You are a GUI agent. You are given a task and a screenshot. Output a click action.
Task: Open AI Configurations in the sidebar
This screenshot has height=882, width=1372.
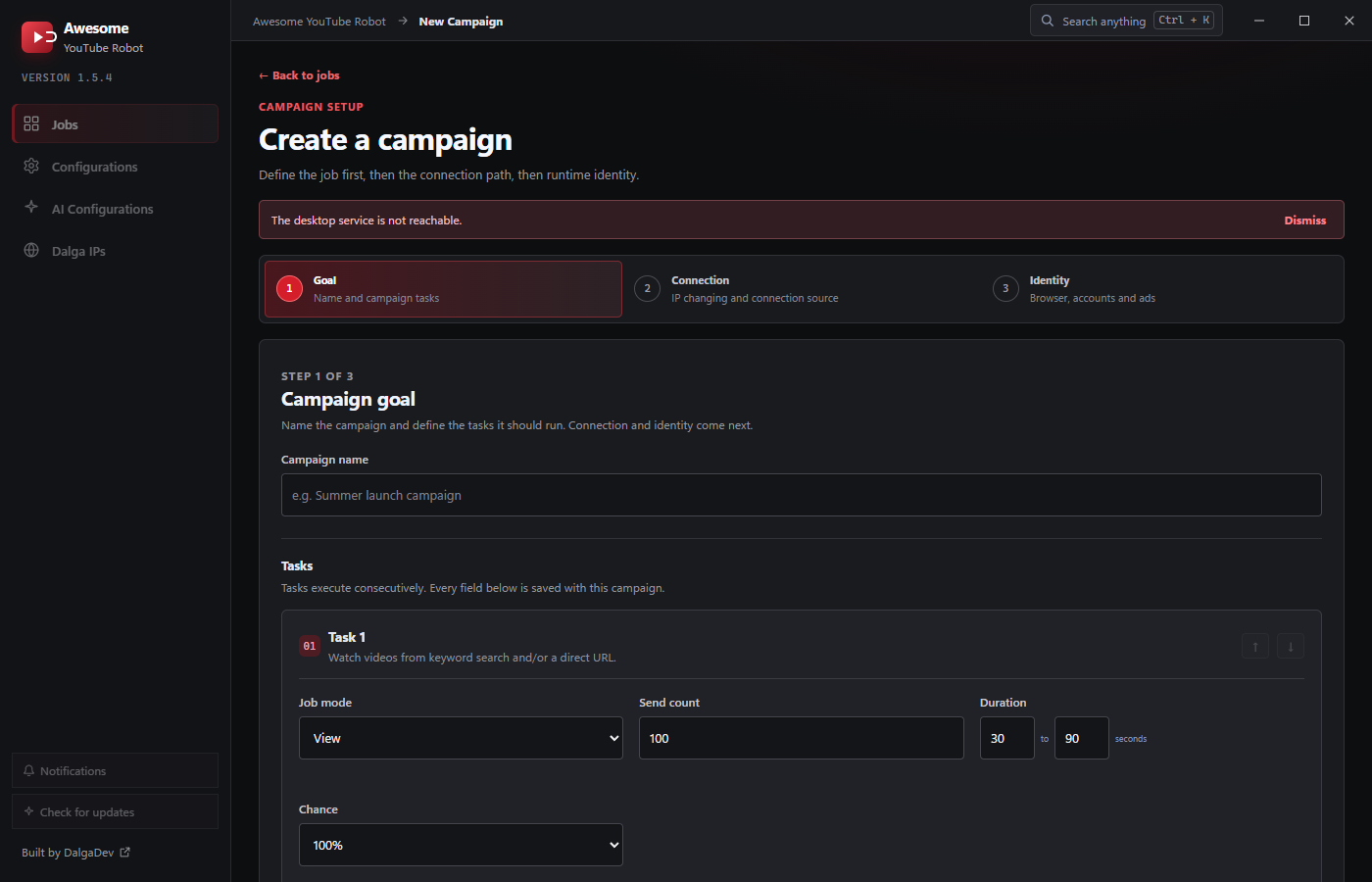(115, 209)
